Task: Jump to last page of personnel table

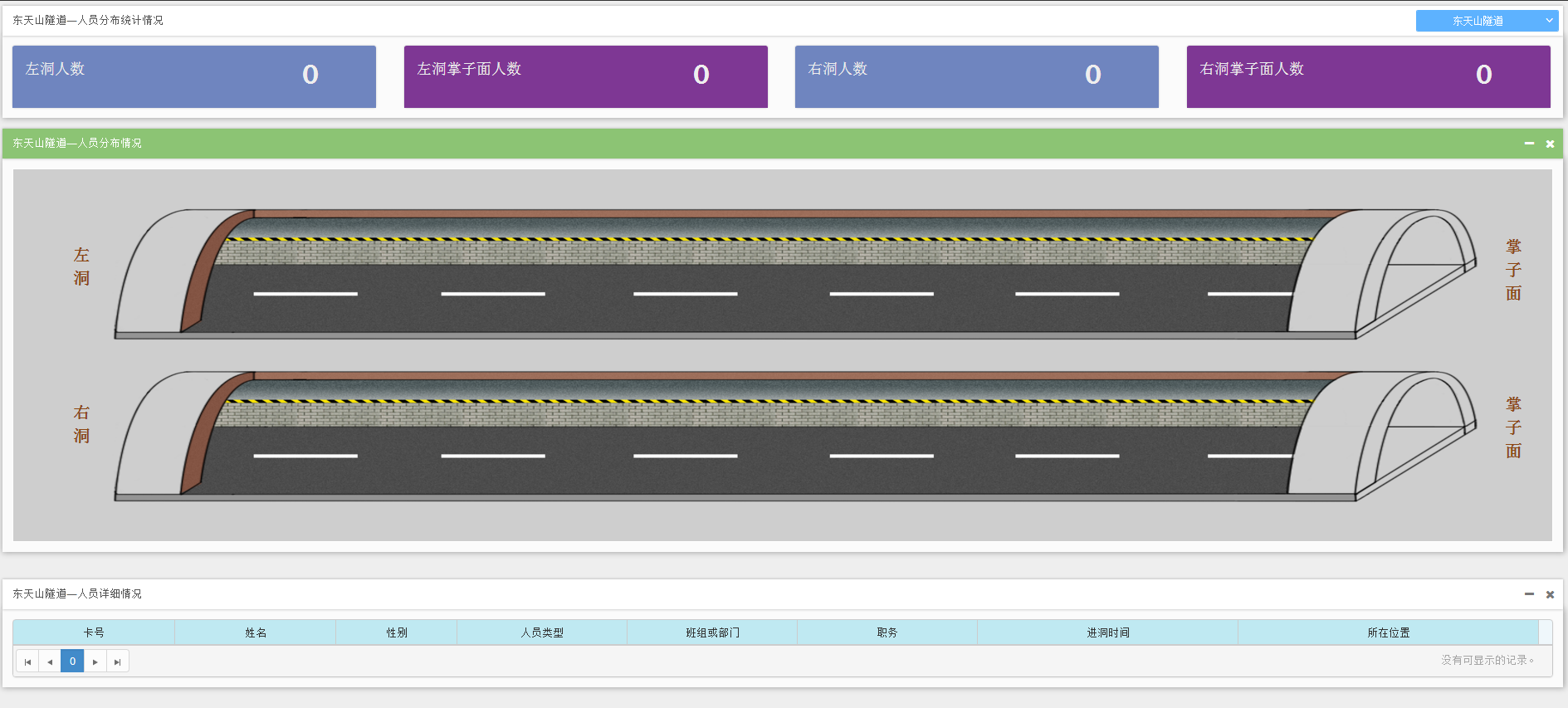Action: (118, 662)
